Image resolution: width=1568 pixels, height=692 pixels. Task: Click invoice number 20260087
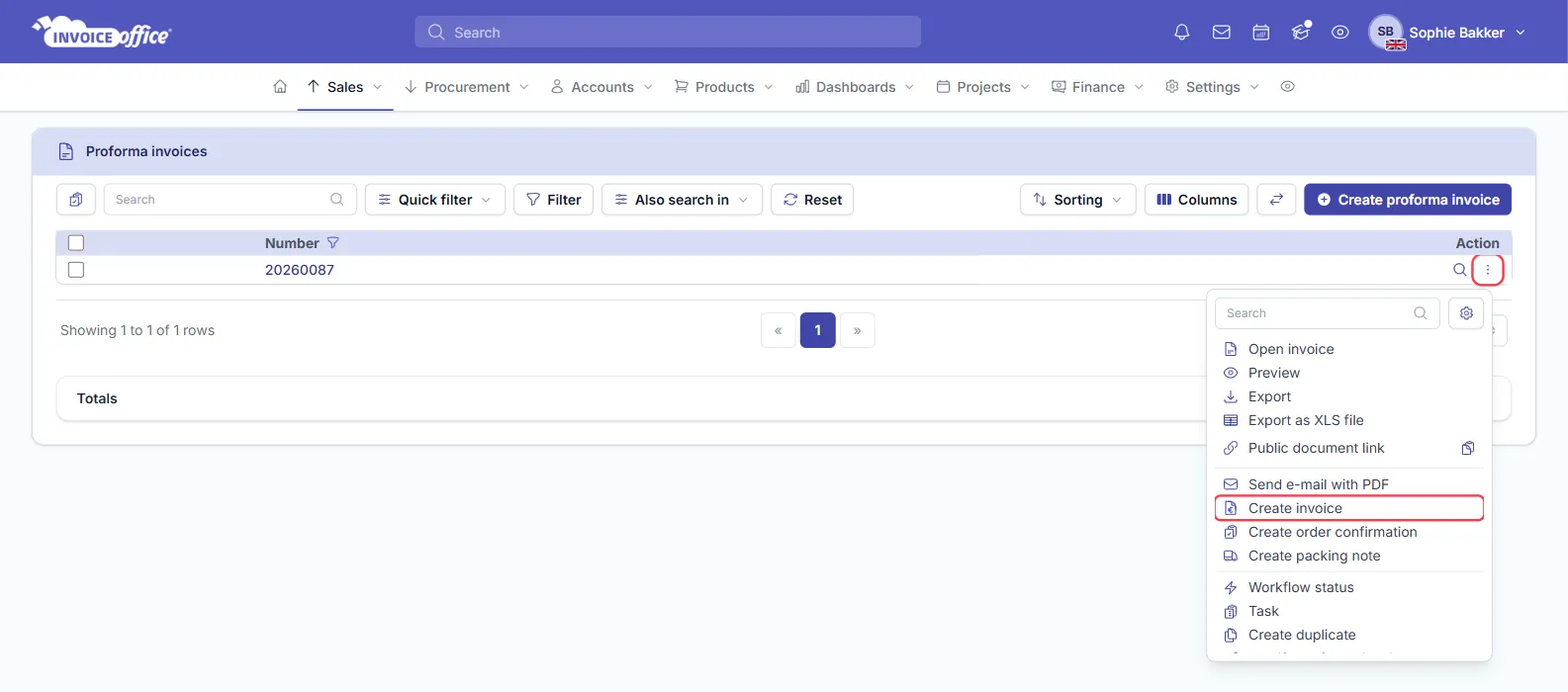[300, 270]
